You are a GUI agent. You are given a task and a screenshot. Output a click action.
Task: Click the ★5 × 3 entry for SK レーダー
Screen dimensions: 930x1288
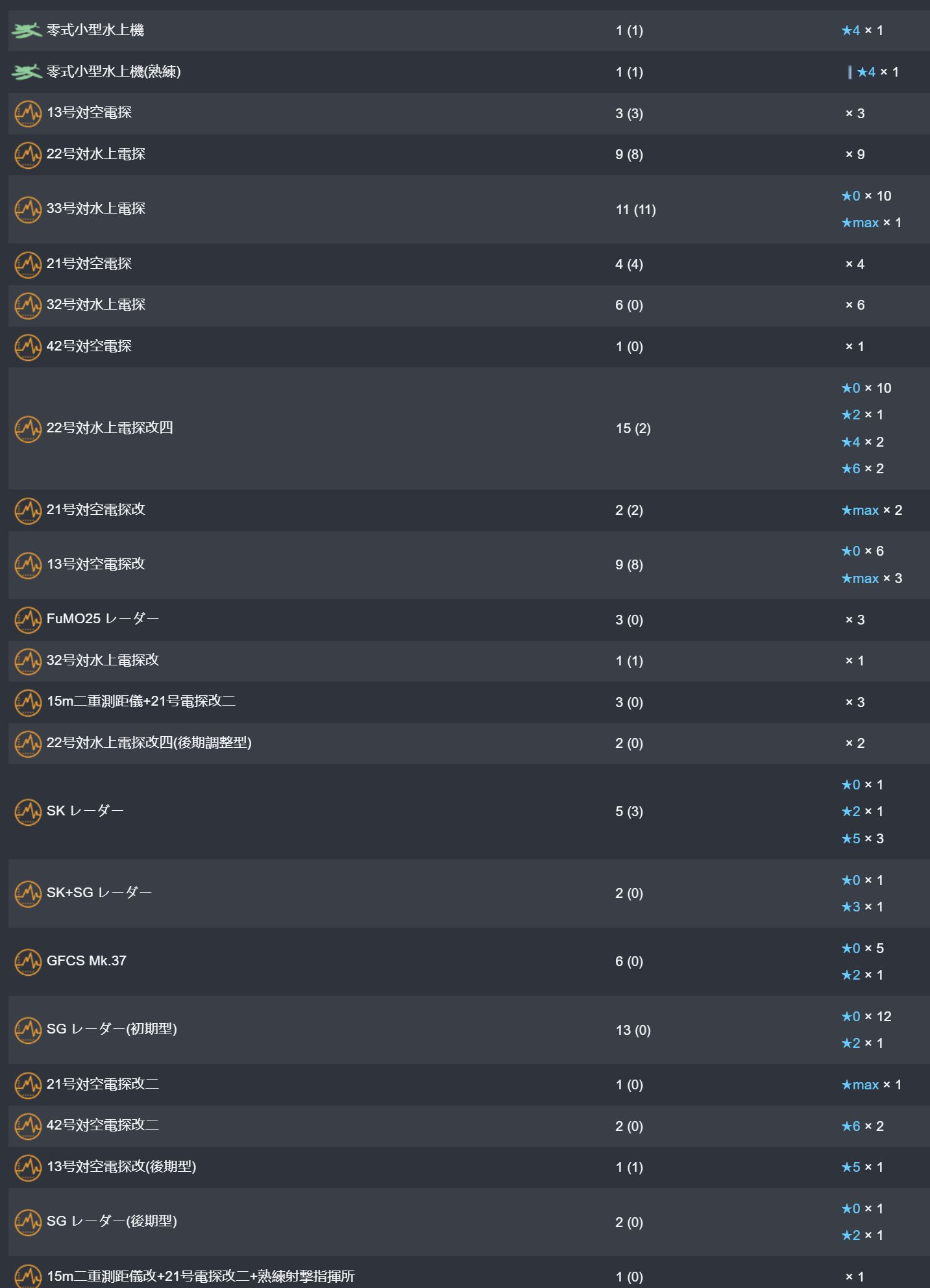(863, 839)
